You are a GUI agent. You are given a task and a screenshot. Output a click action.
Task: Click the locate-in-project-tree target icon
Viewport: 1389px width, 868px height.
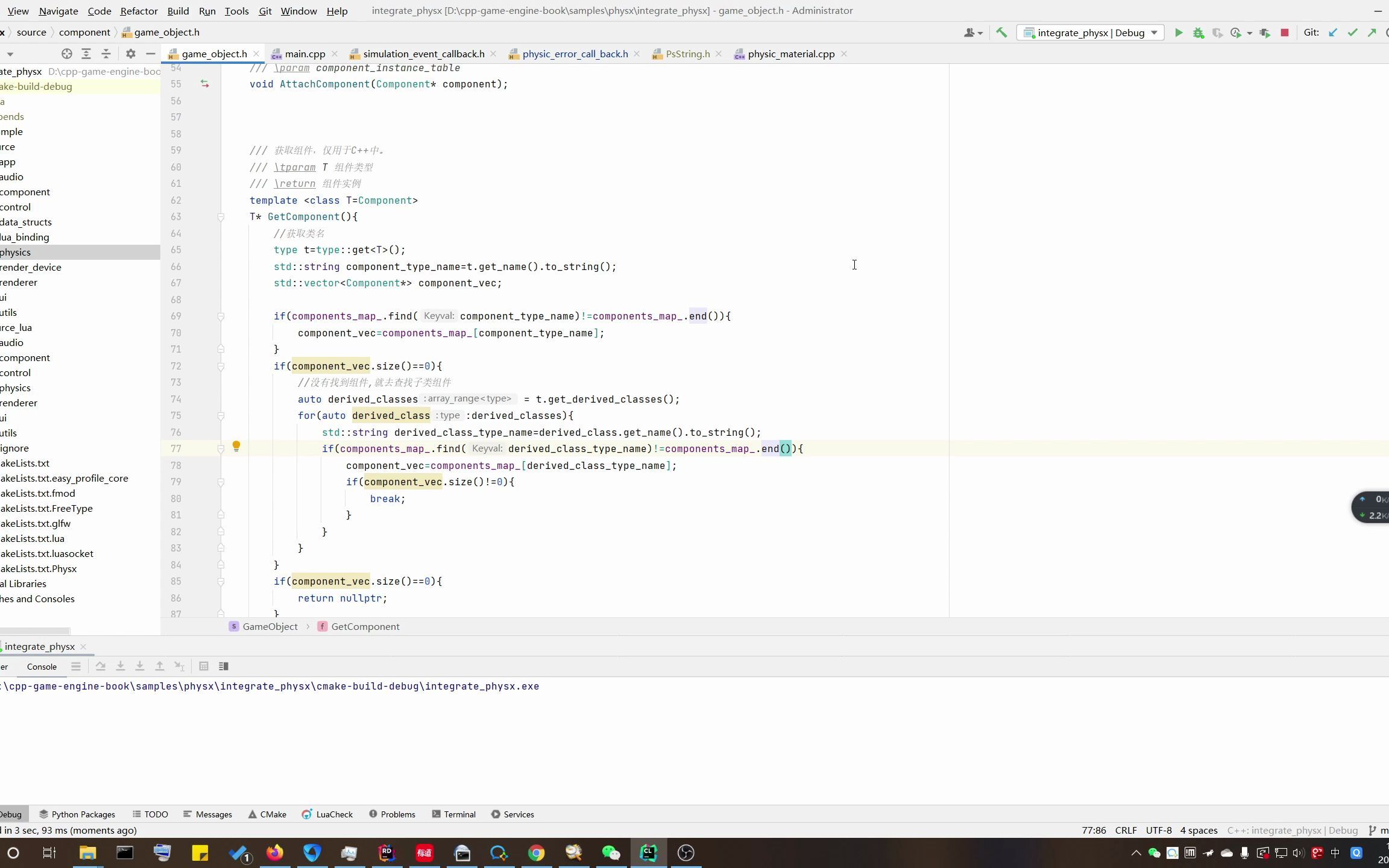coord(67,54)
